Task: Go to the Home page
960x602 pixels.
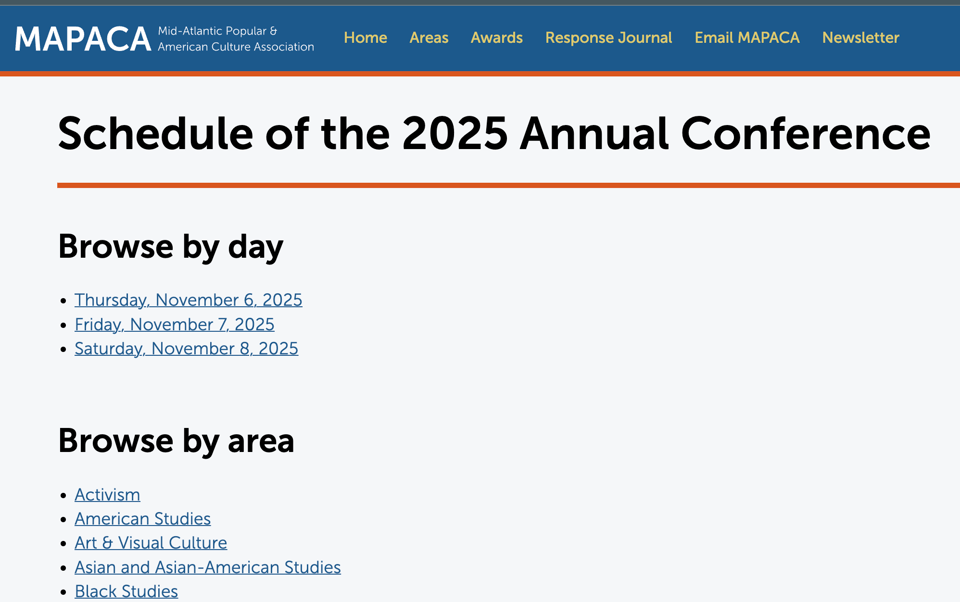Action: coord(365,38)
